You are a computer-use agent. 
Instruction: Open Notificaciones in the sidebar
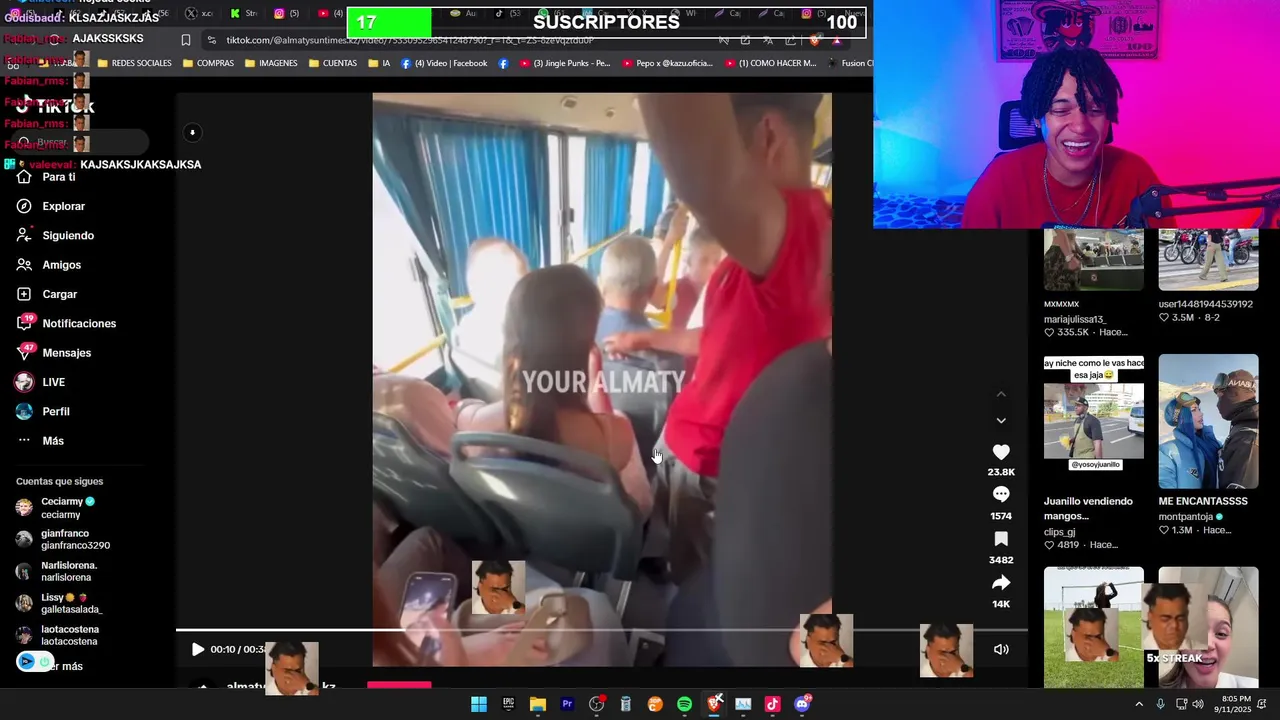66,323
